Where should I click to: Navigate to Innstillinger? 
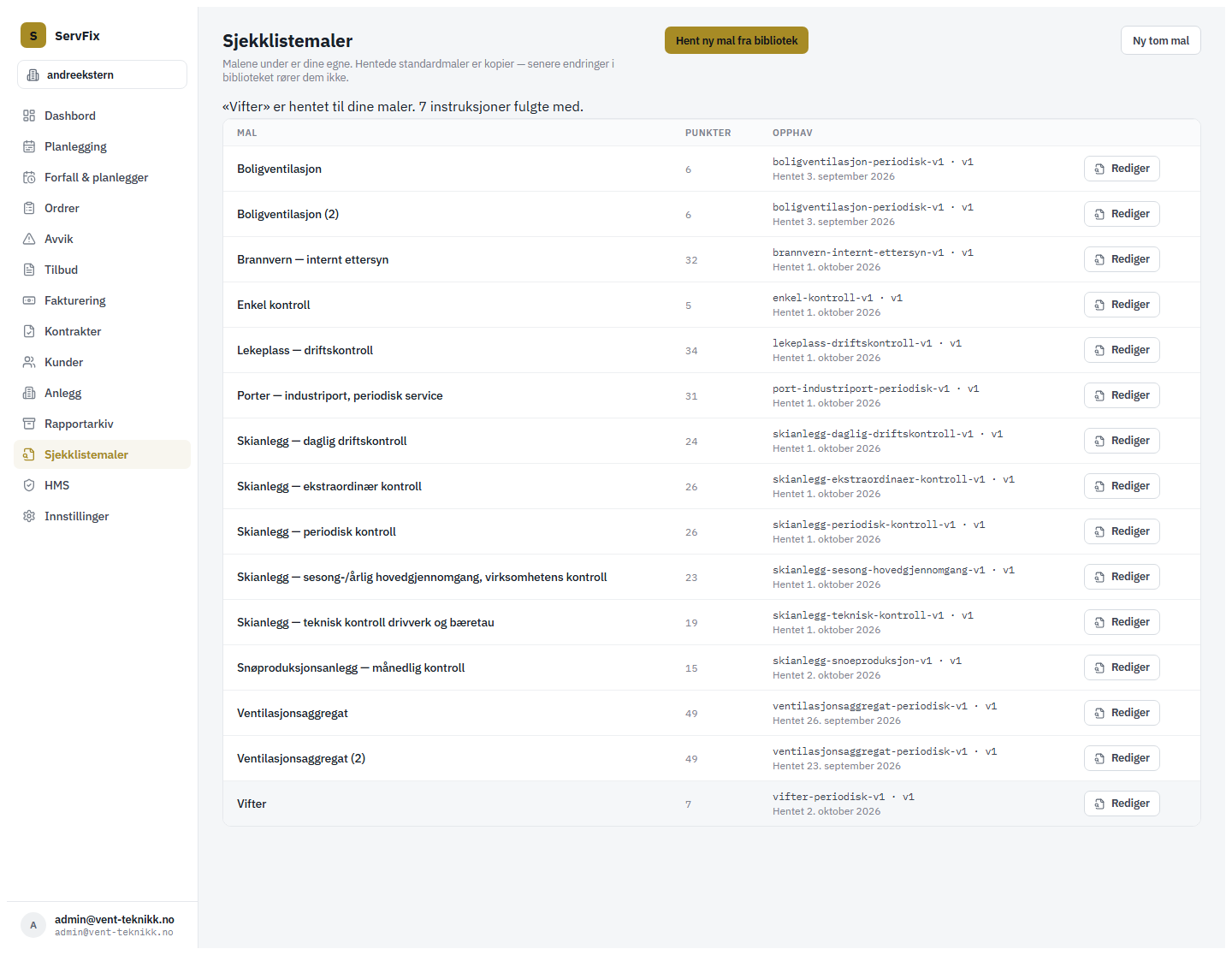[102, 516]
